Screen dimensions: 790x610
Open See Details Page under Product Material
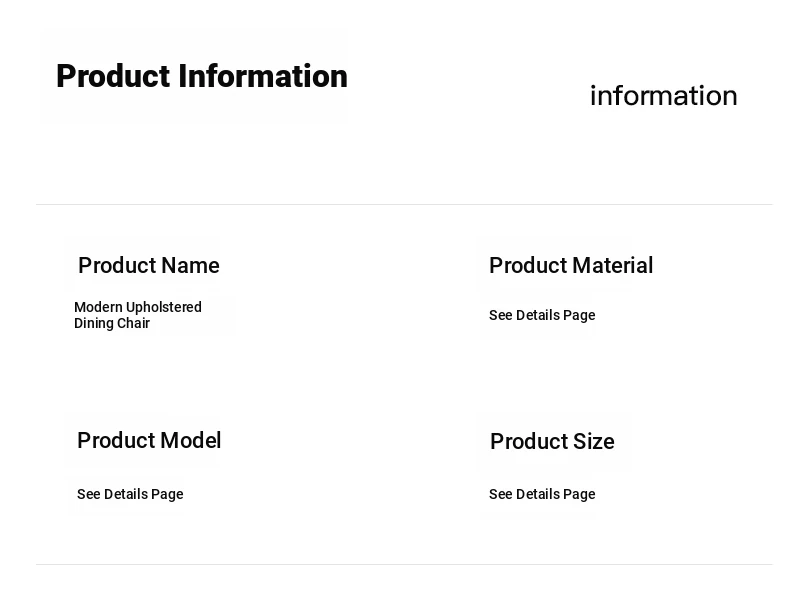(541, 316)
